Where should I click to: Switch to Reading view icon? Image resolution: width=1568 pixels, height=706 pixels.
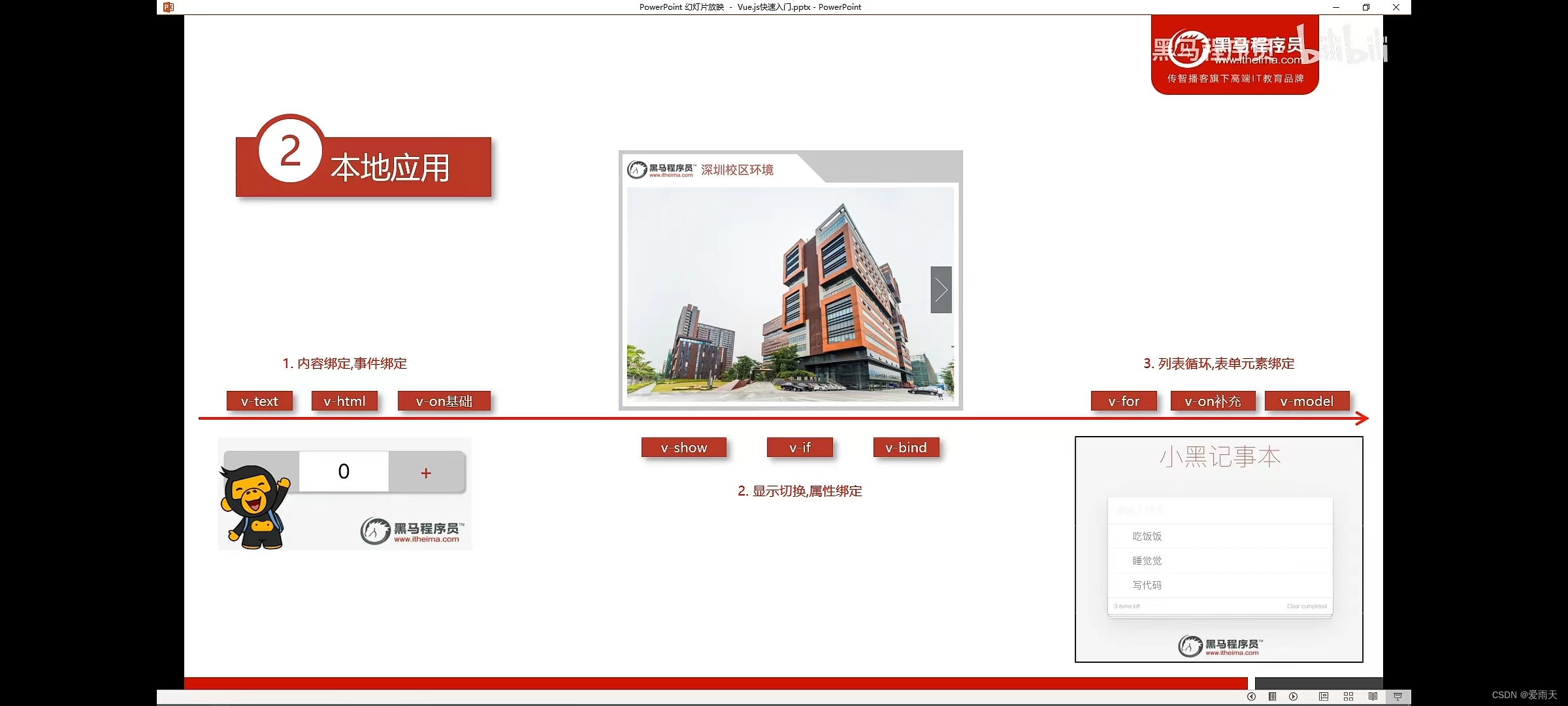point(1373,697)
